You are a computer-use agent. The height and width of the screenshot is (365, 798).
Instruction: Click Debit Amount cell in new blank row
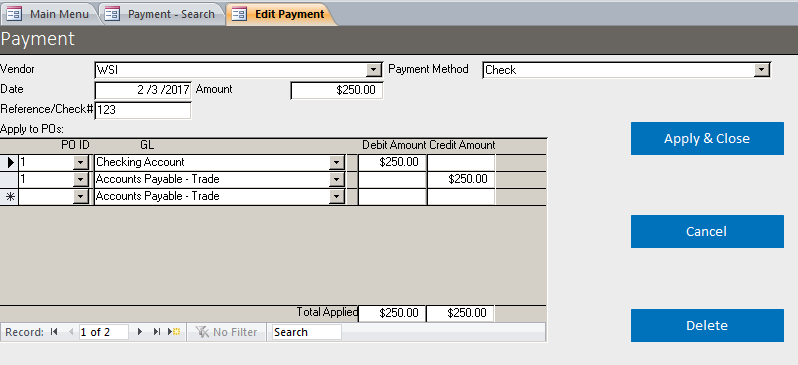[392, 197]
